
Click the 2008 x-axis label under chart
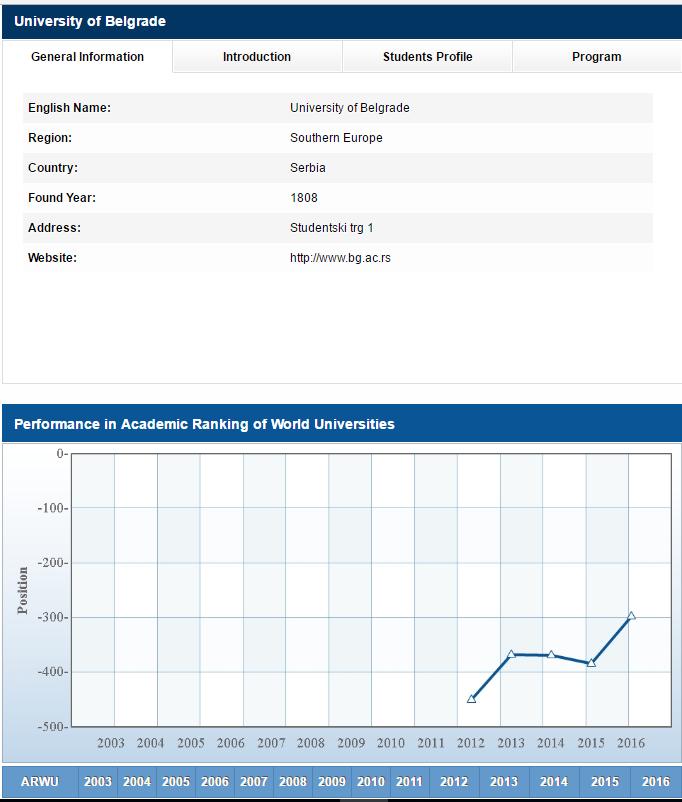point(311,743)
